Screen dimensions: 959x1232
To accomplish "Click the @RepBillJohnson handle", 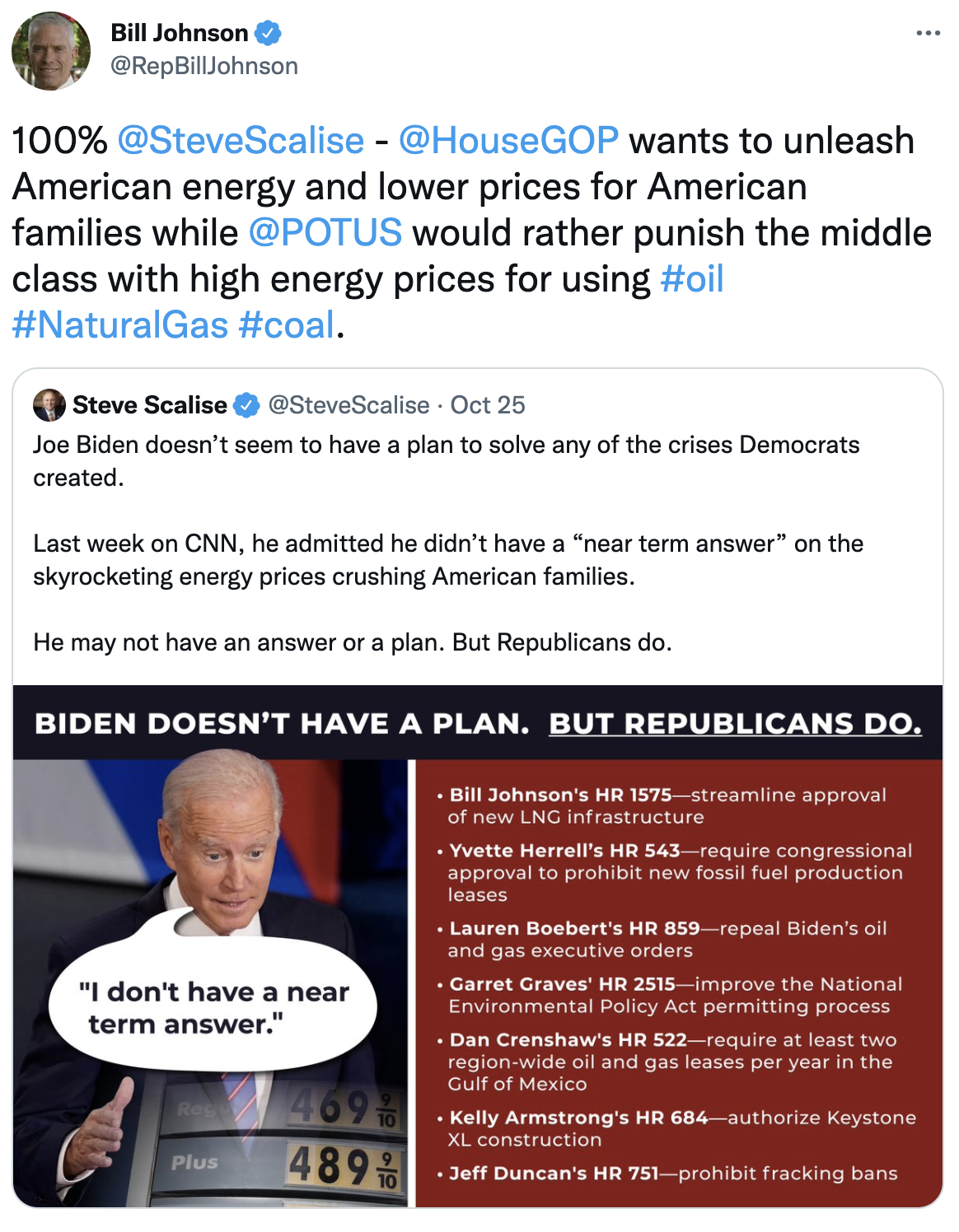I will [x=204, y=66].
